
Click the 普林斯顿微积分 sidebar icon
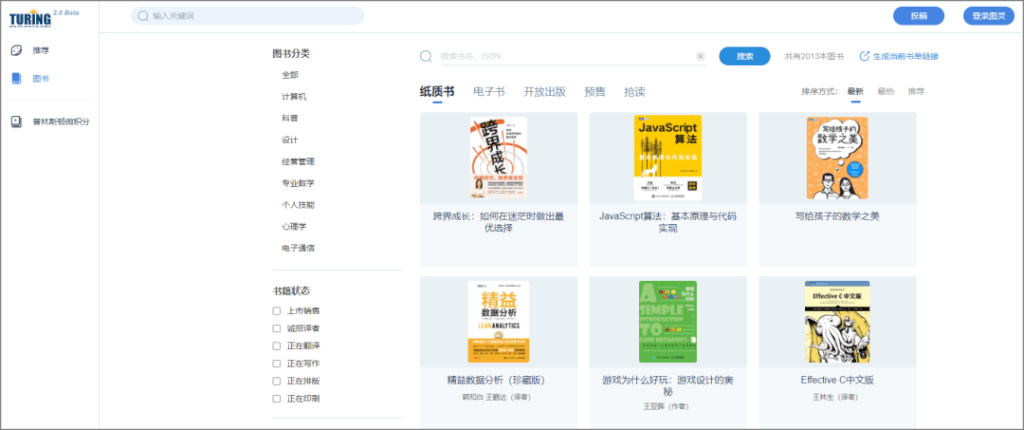click(x=17, y=122)
